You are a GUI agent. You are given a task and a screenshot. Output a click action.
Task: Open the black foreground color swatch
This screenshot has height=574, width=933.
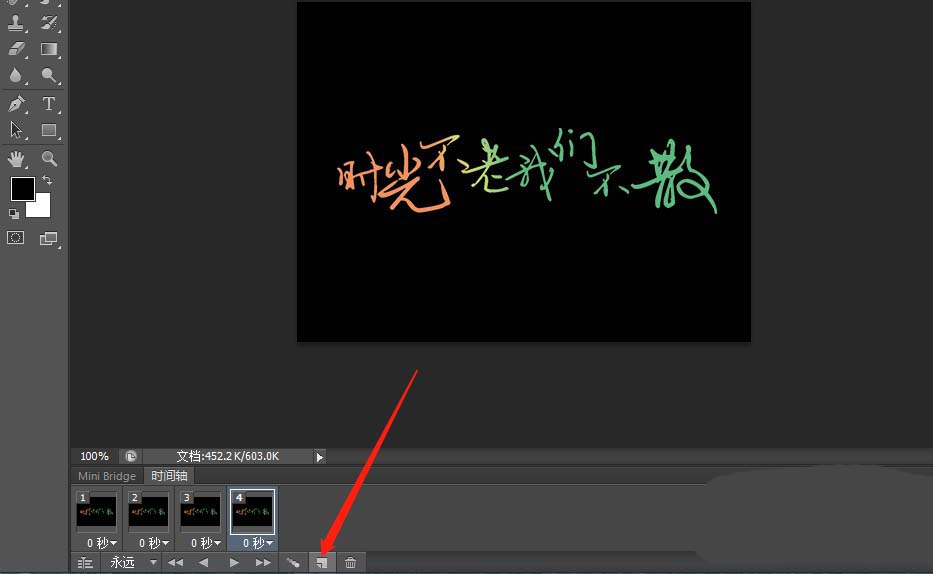point(23,189)
